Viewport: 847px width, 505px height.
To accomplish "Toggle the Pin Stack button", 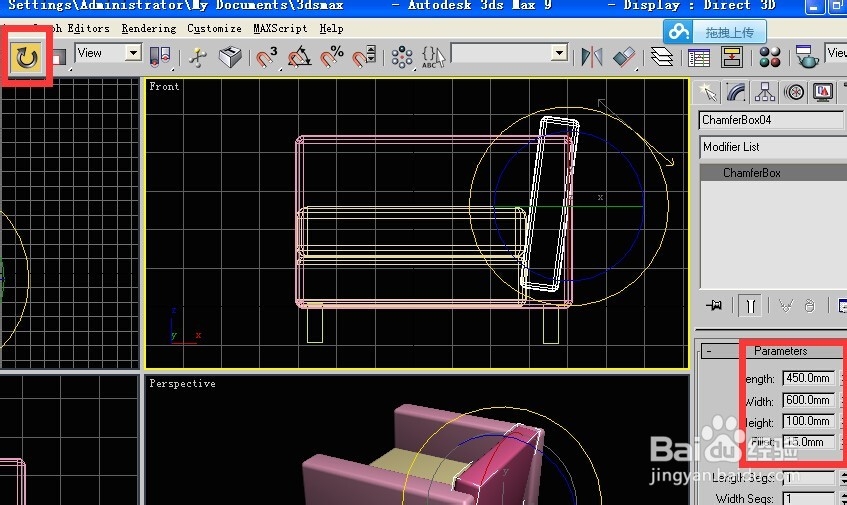I will pyautogui.click(x=714, y=306).
